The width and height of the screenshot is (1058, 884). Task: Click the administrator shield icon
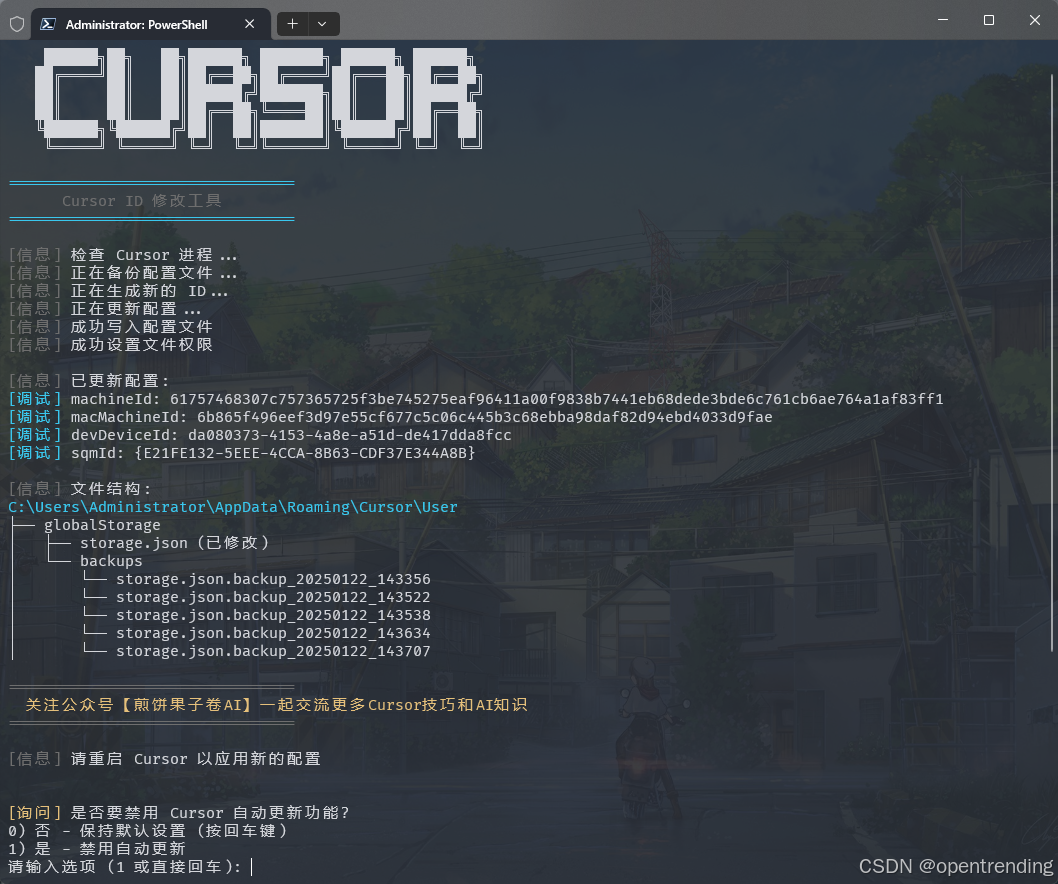coord(17,24)
